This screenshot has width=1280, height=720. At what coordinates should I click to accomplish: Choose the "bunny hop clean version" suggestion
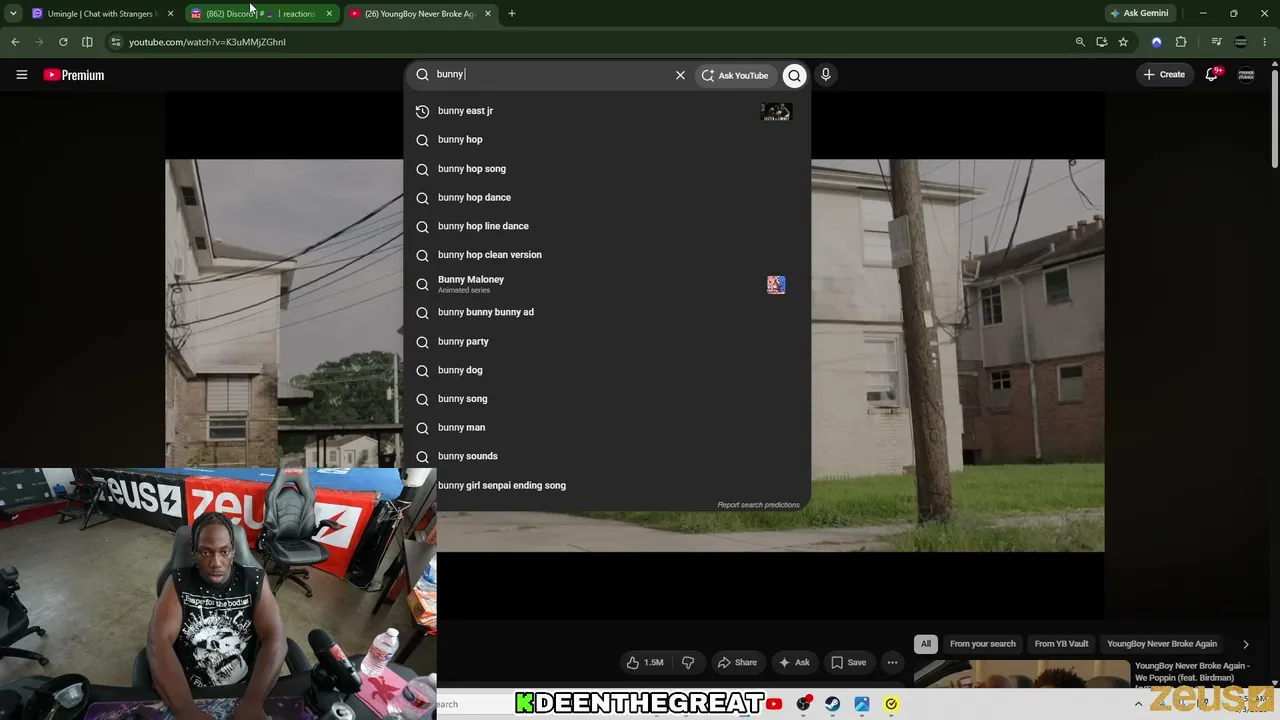[x=607, y=255]
